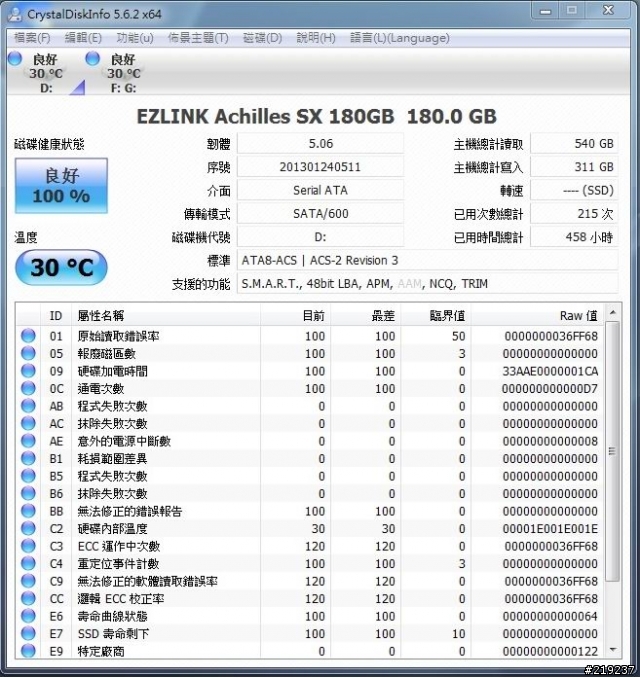The width and height of the screenshot is (640, 678).
Task: Open the 語言(L)(Language) menu
Action: (x=400, y=38)
